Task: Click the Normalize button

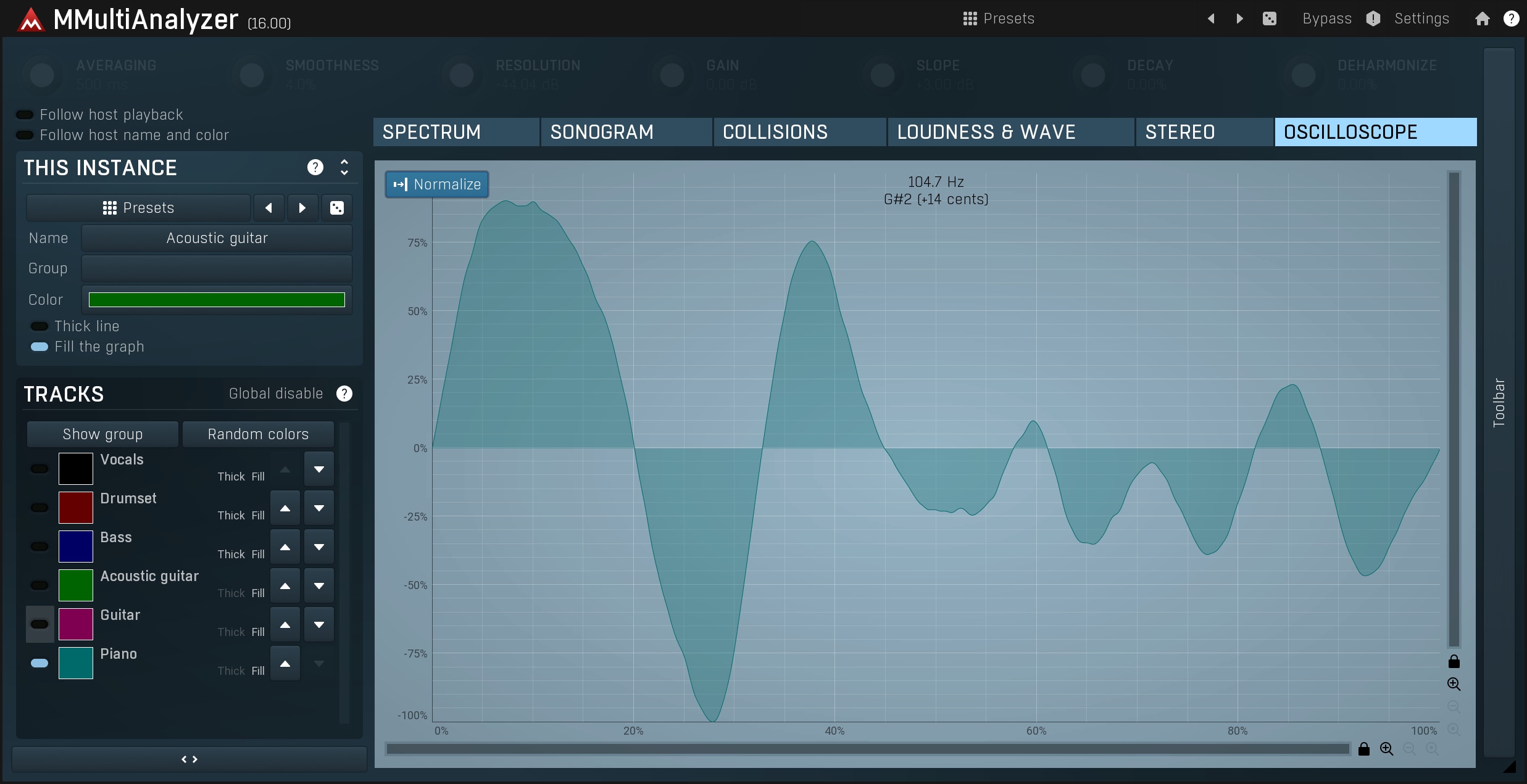Action: tap(437, 184)
